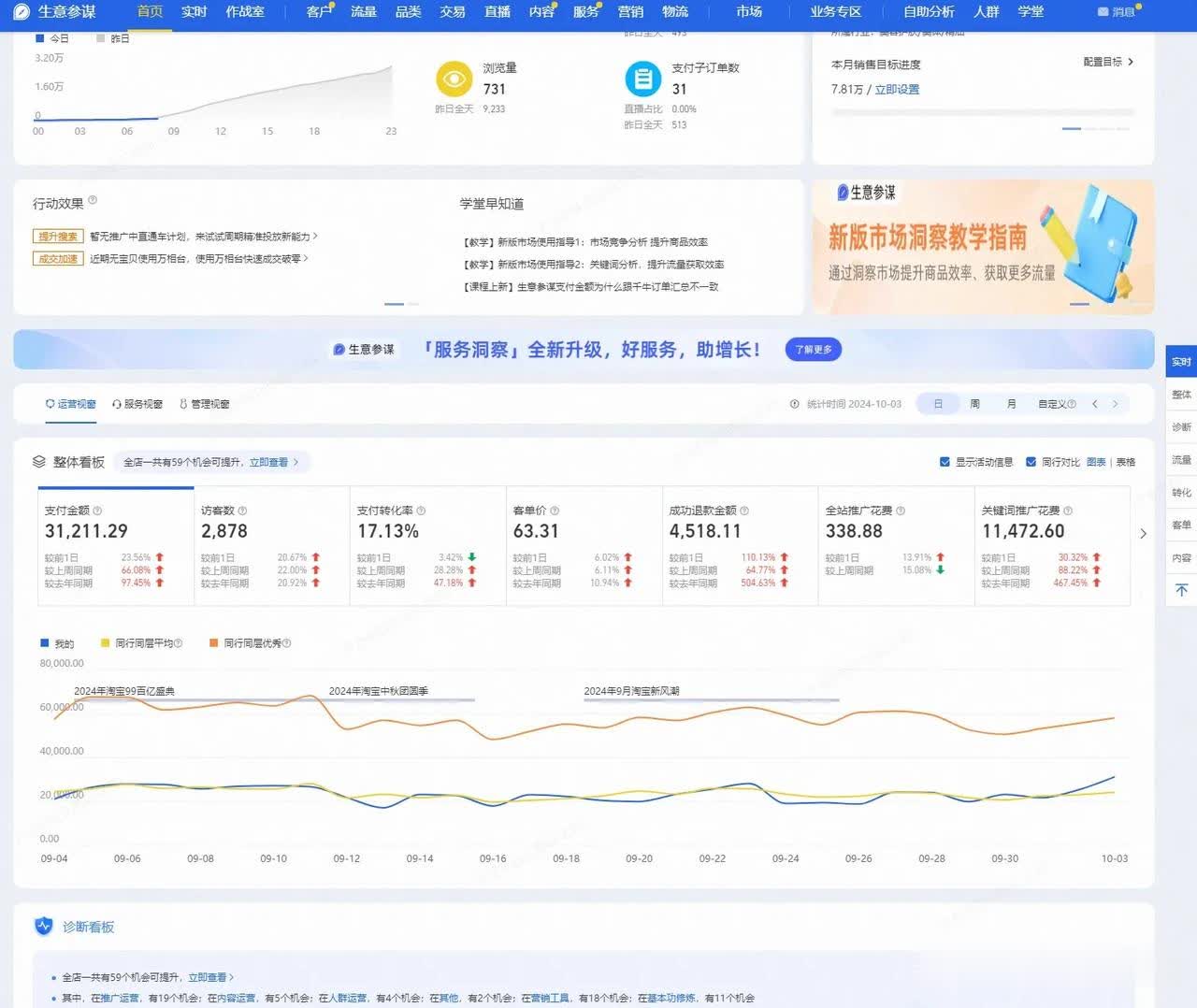Viewport: 1197px width, 1008px height.
Task: Jump to 诊断 in right sidebar
Action: pyautogui.click(x=1181, y=427)
